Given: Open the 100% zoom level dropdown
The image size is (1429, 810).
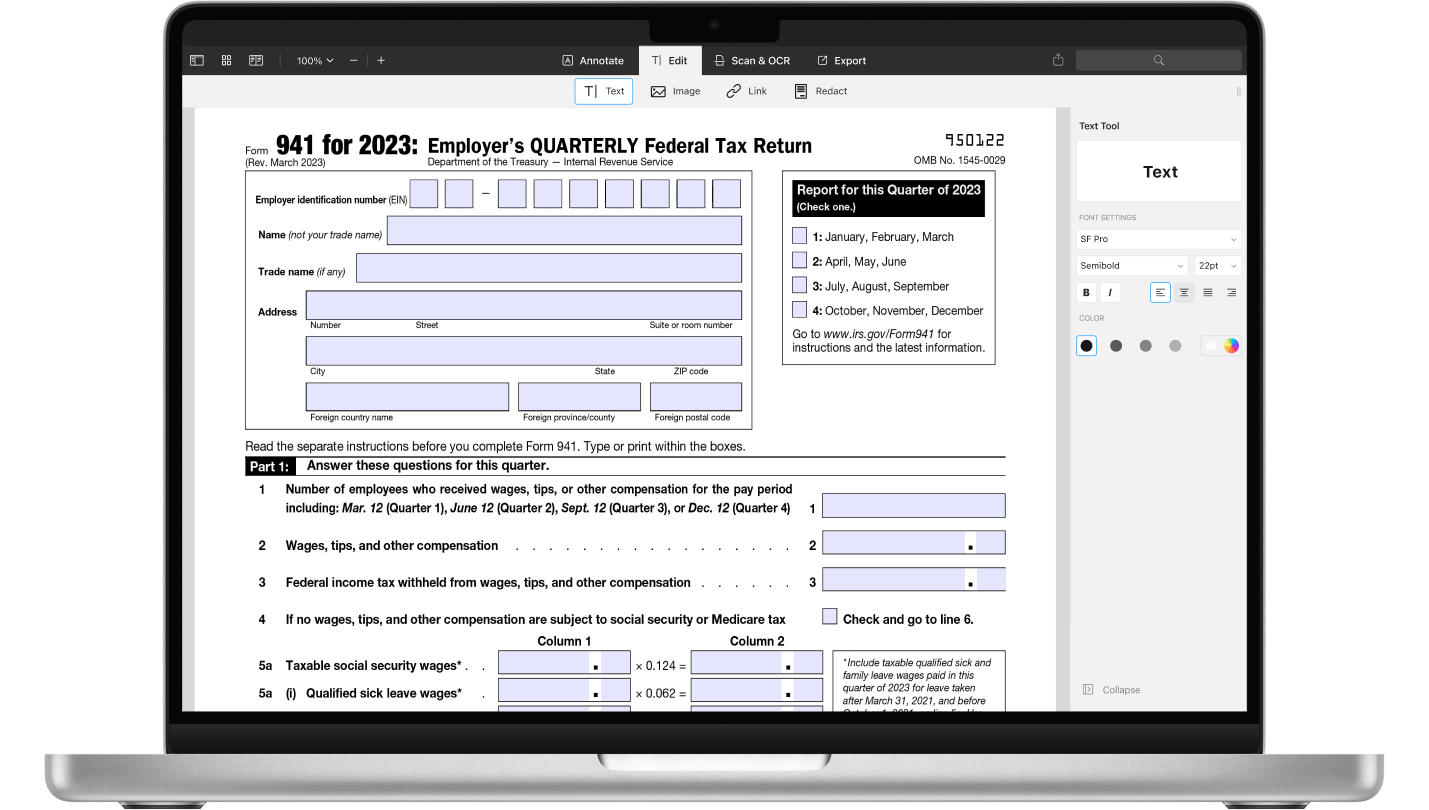Looking at the screenshot, I should point(315,61).
